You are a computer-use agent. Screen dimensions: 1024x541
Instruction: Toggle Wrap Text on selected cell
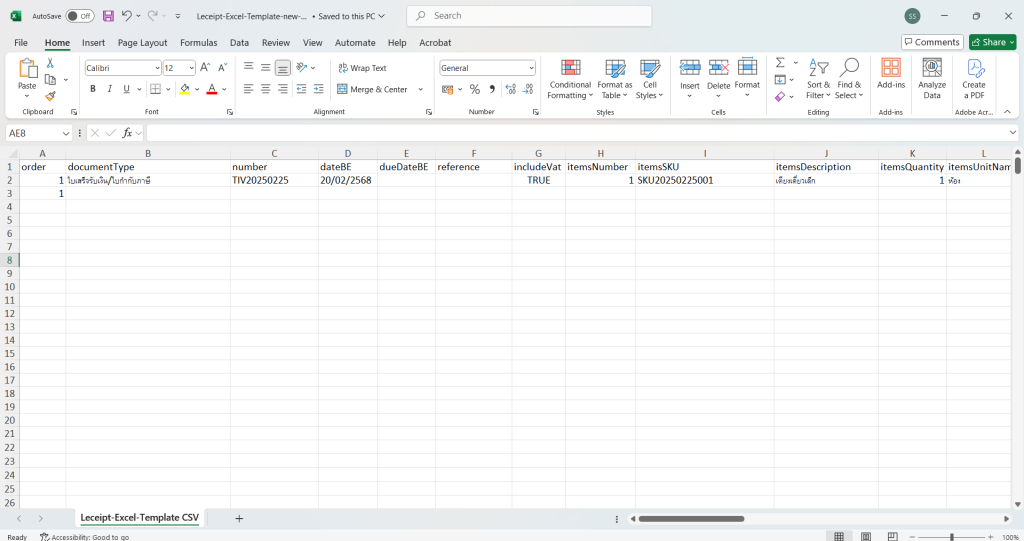click(362, 68)
